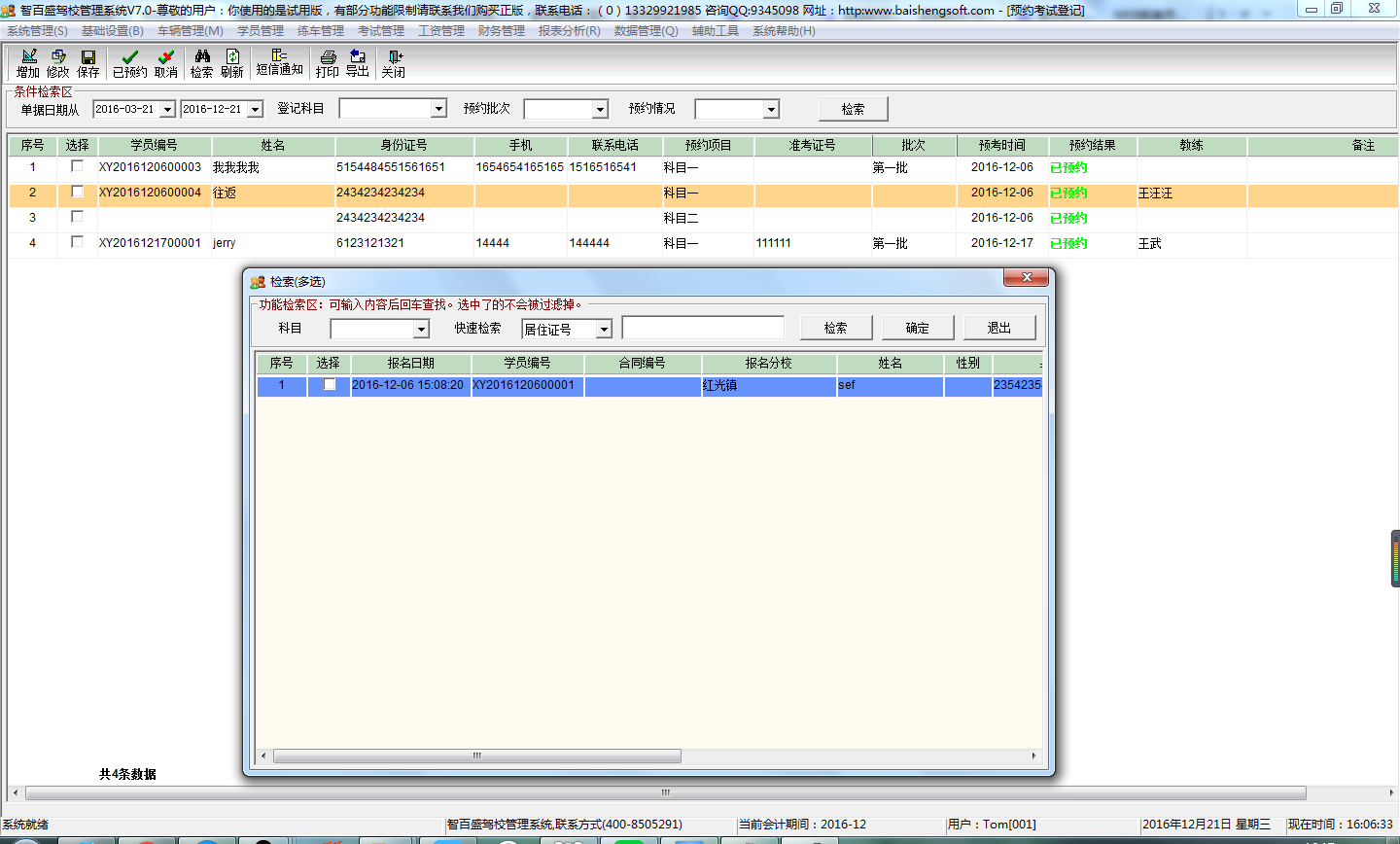The height and width of the screenshot is (844, 1400).
Task: Open 财务管理 menu
Action: click(502, 31)
